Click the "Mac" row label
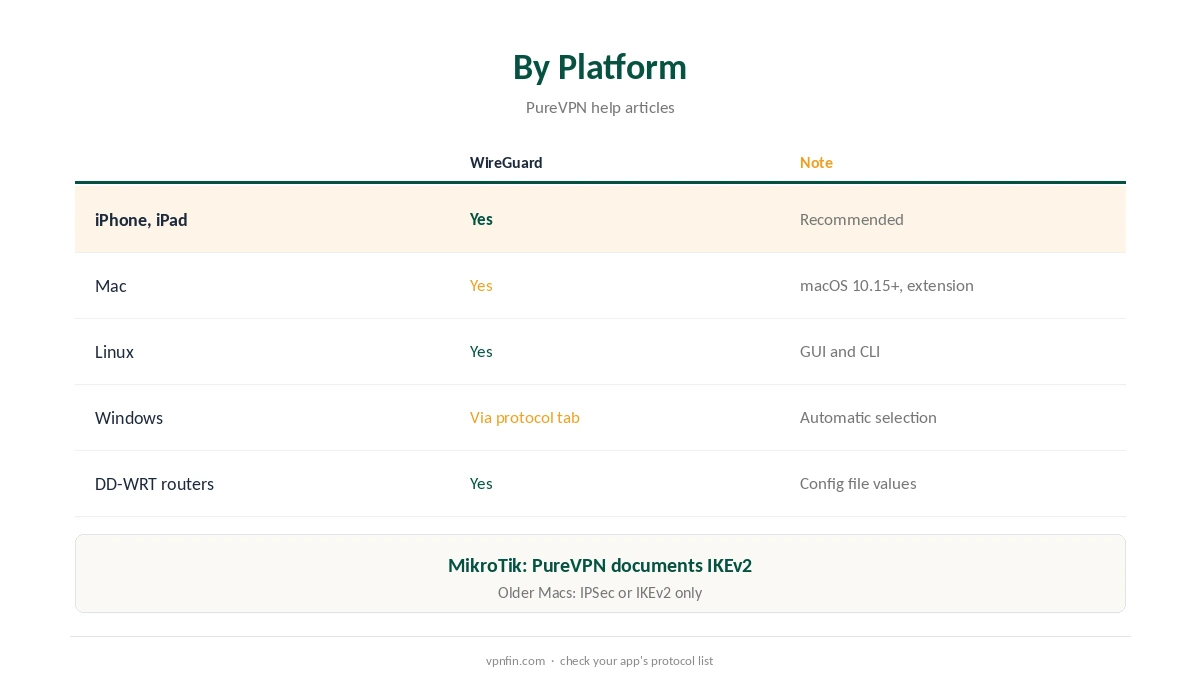The image size is (1200, 680). coord(111,285)
